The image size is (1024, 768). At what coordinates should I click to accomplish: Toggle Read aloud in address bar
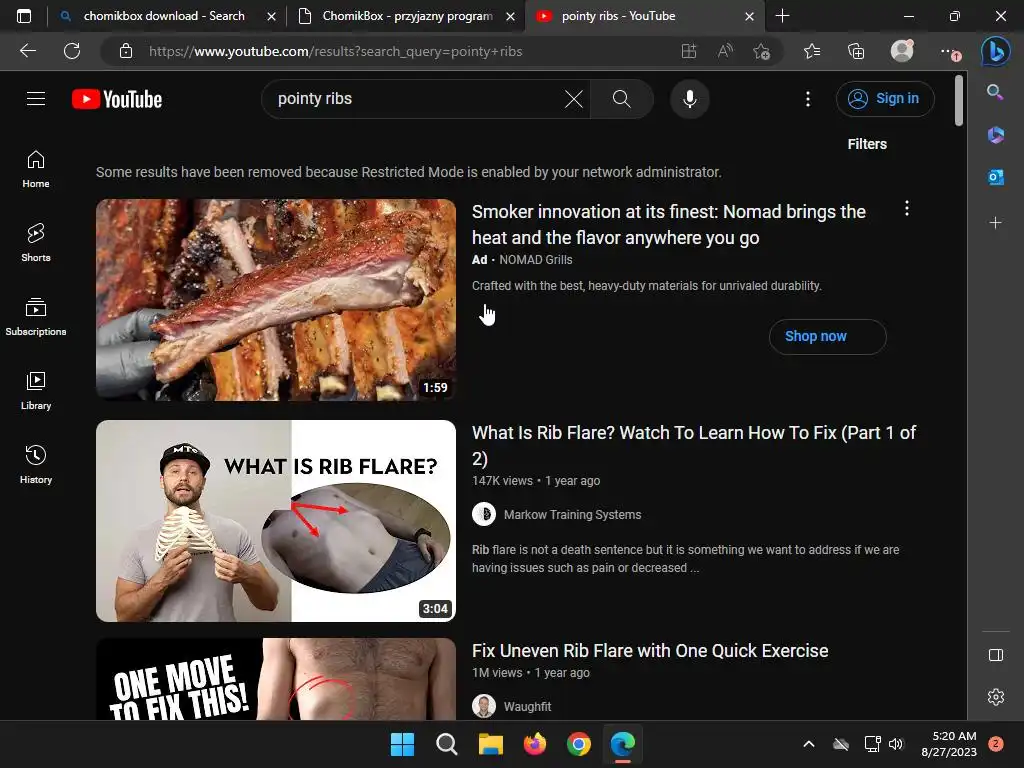point(725,51)
